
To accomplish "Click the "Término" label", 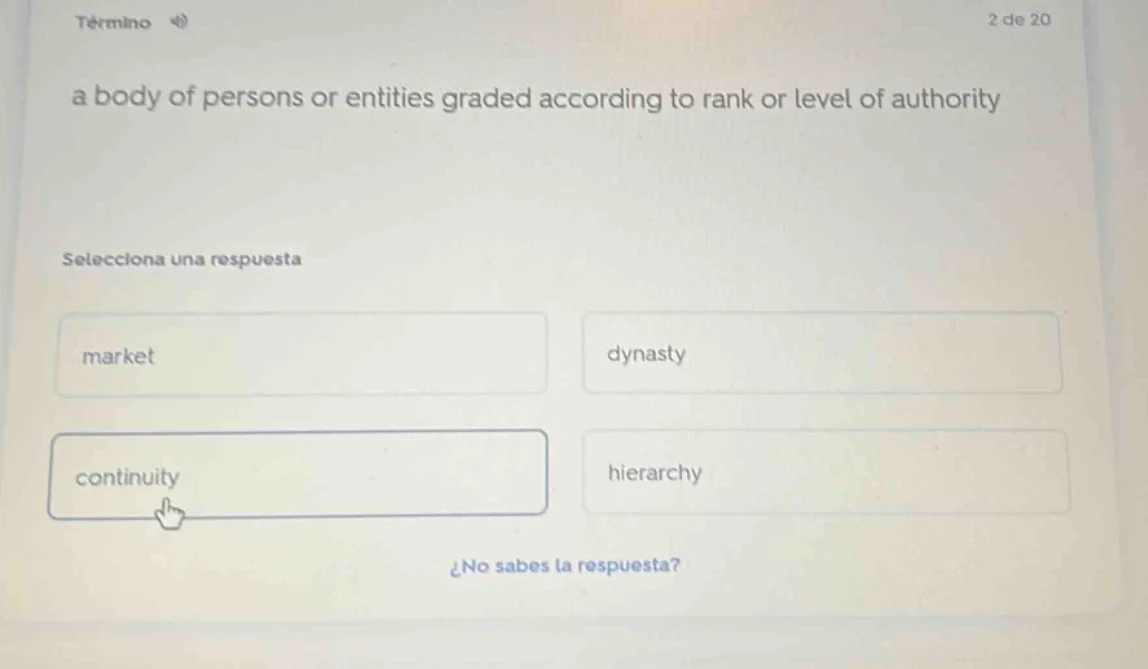I will click(114, 22).
